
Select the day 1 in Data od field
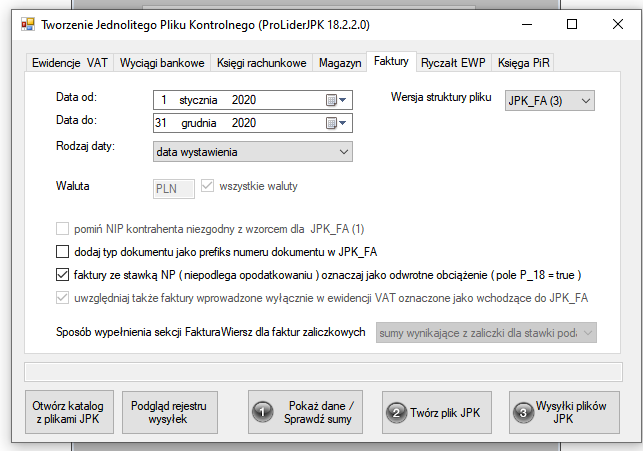164,100
